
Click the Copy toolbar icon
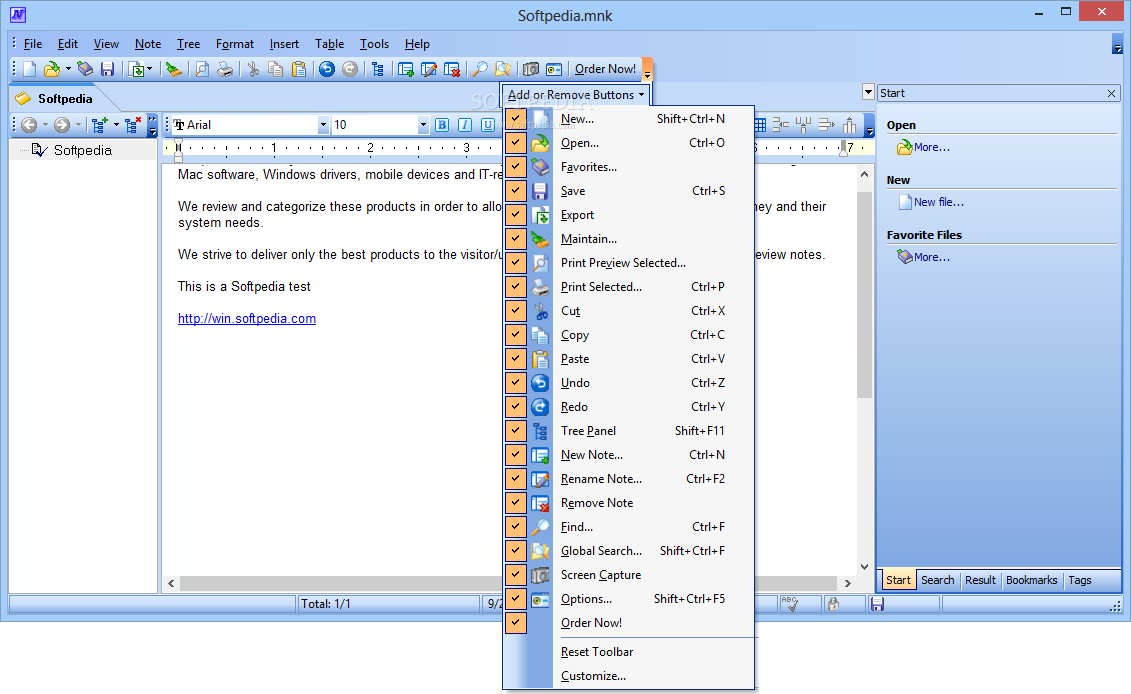[276, 69]
